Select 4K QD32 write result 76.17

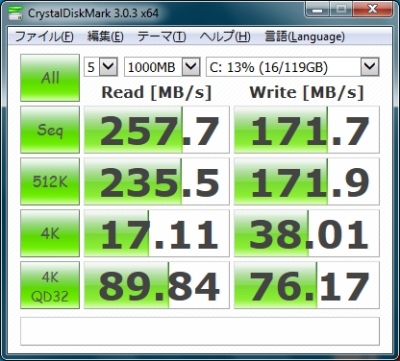[307, 285]
